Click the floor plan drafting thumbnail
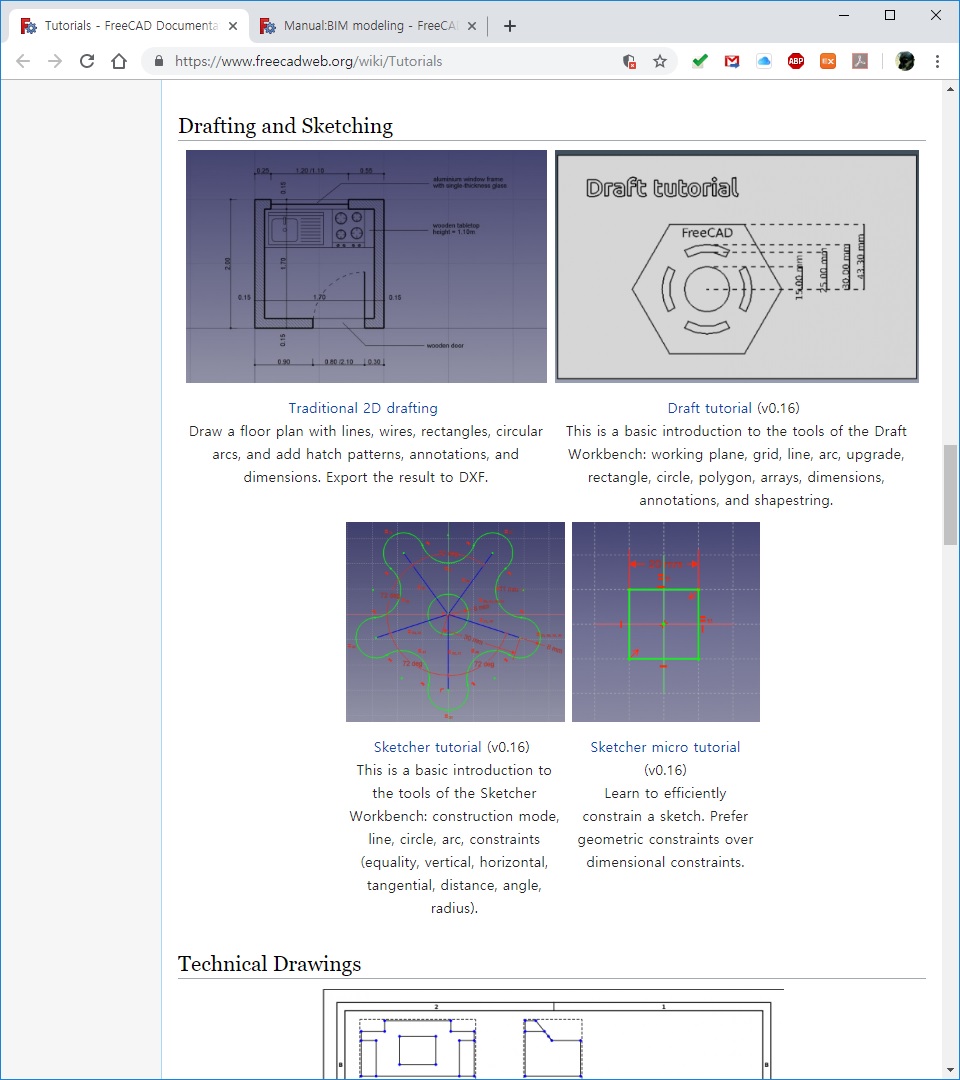The image size is (960, 1080). click(366, 267)
